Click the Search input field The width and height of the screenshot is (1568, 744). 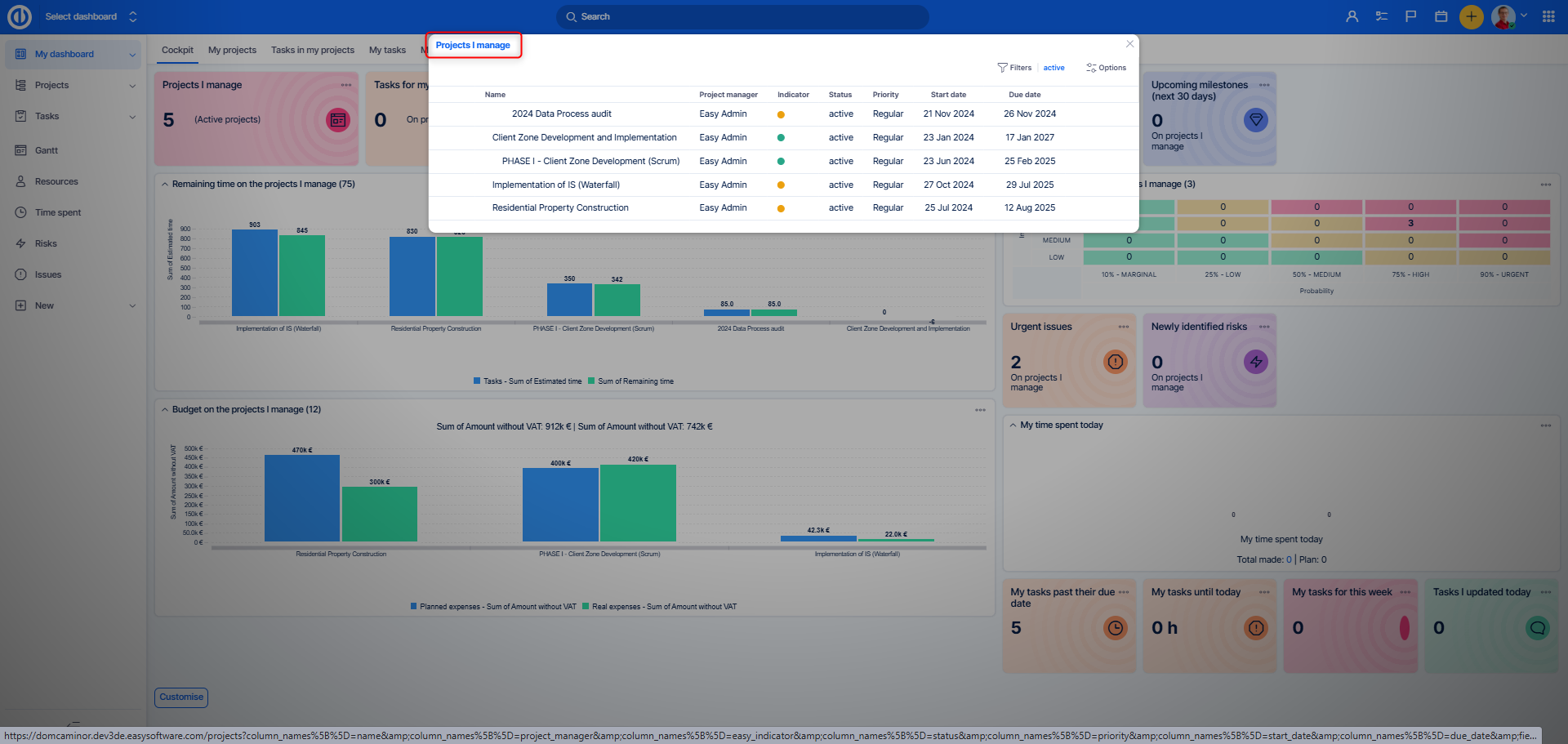742,16
